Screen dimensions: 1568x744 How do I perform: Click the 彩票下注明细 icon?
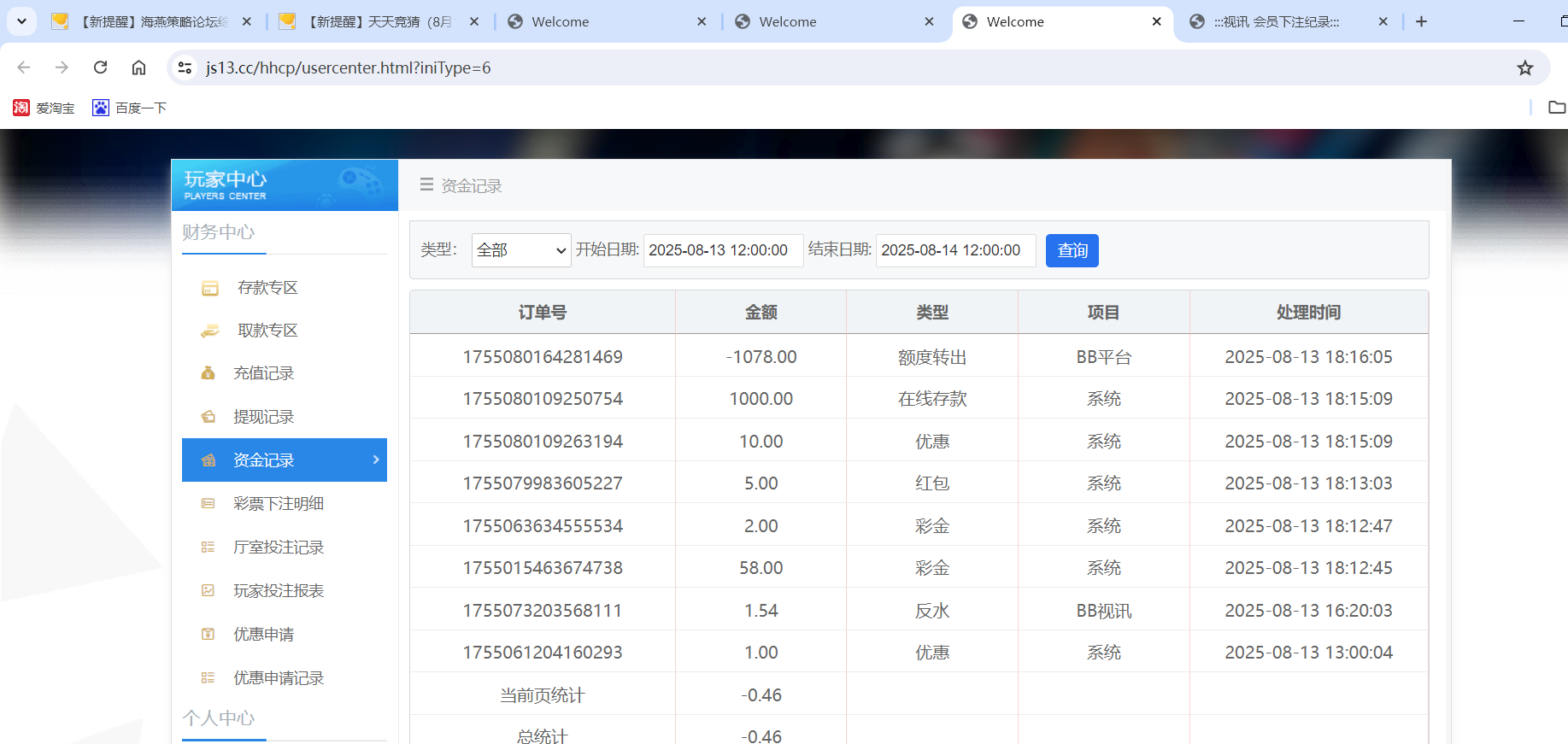(x=208, y=504)
